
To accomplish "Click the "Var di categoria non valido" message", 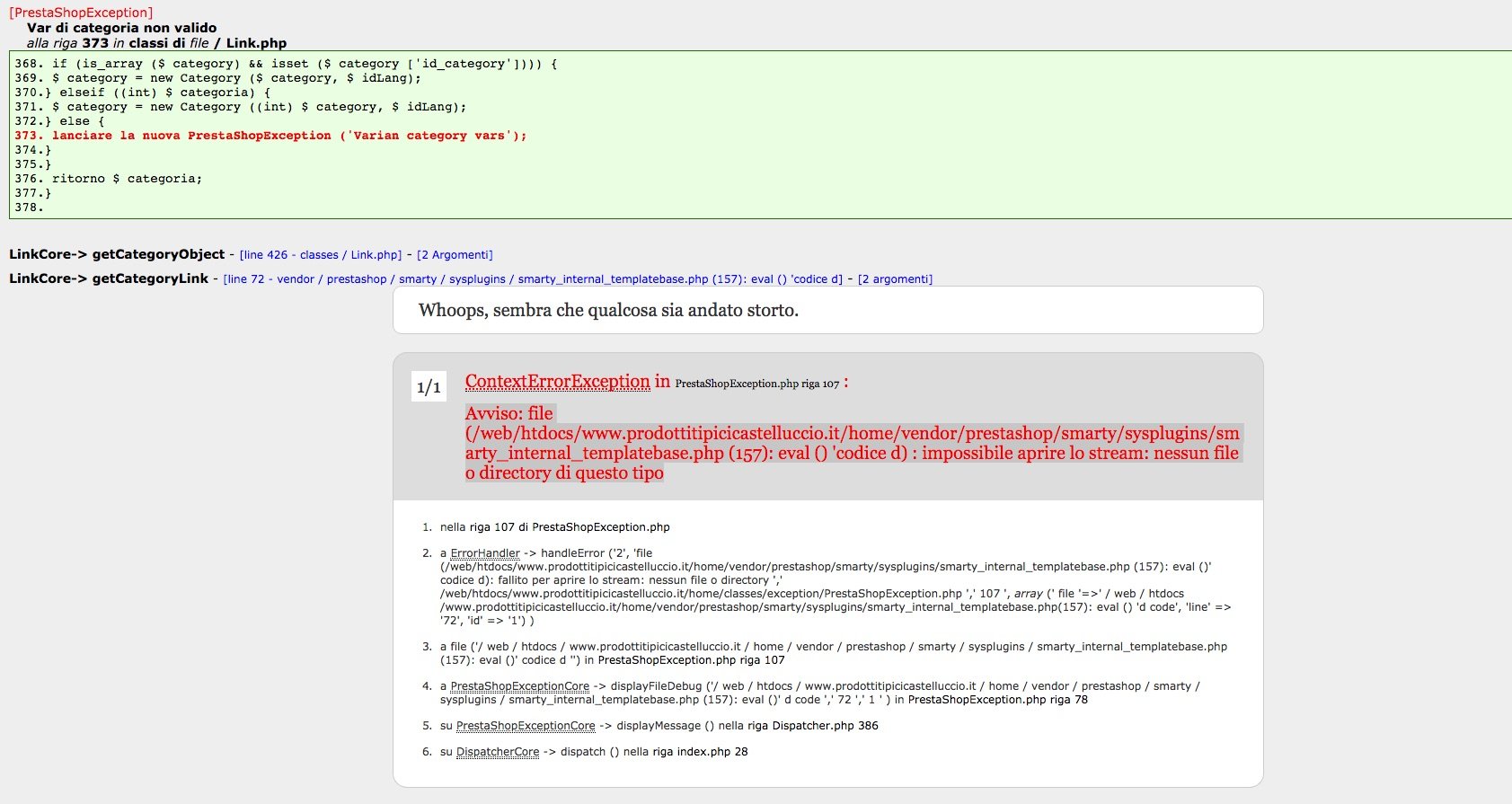I will (x=121, y=28).
